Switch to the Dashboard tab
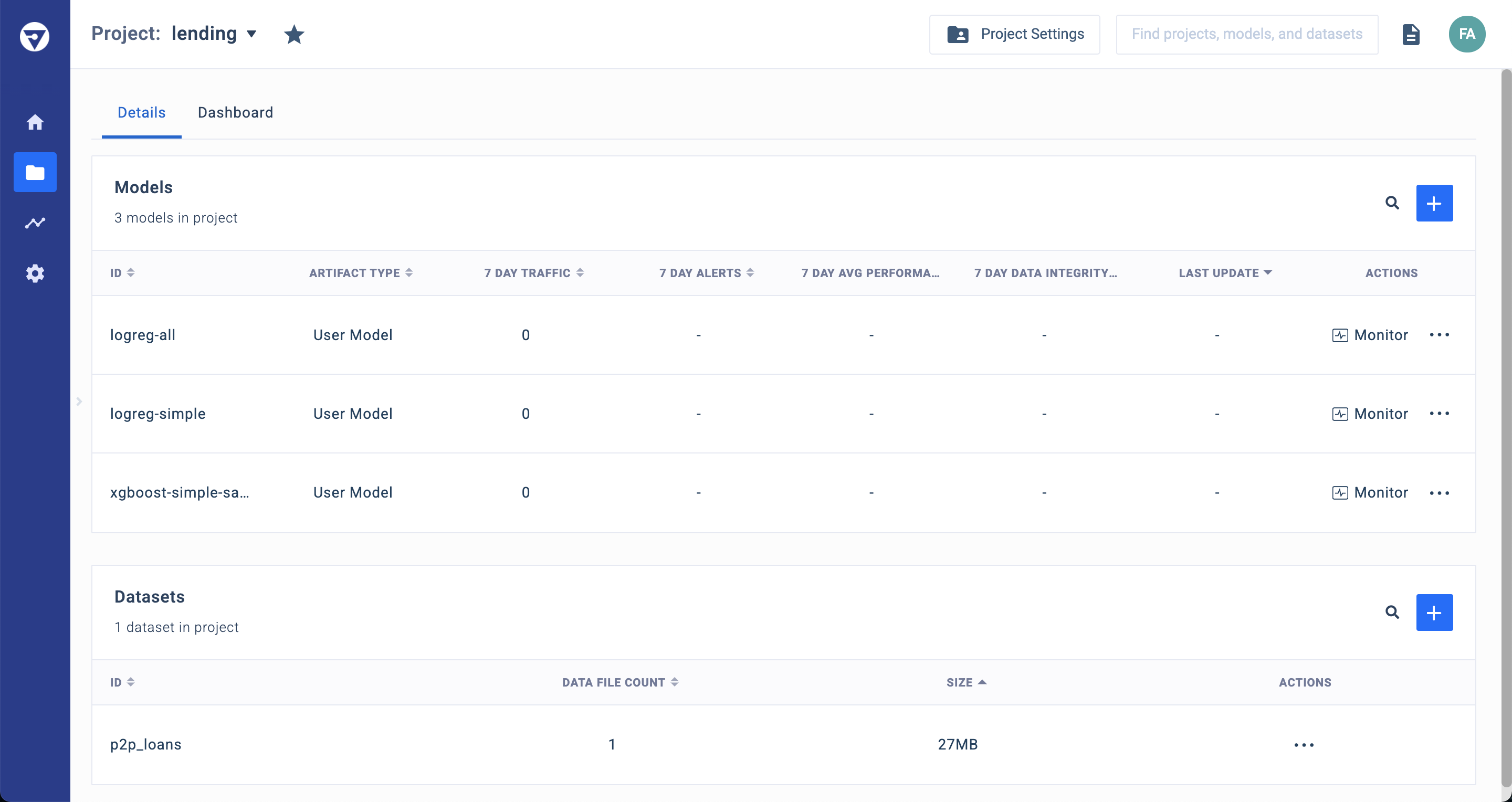 [x=235, y=113]
